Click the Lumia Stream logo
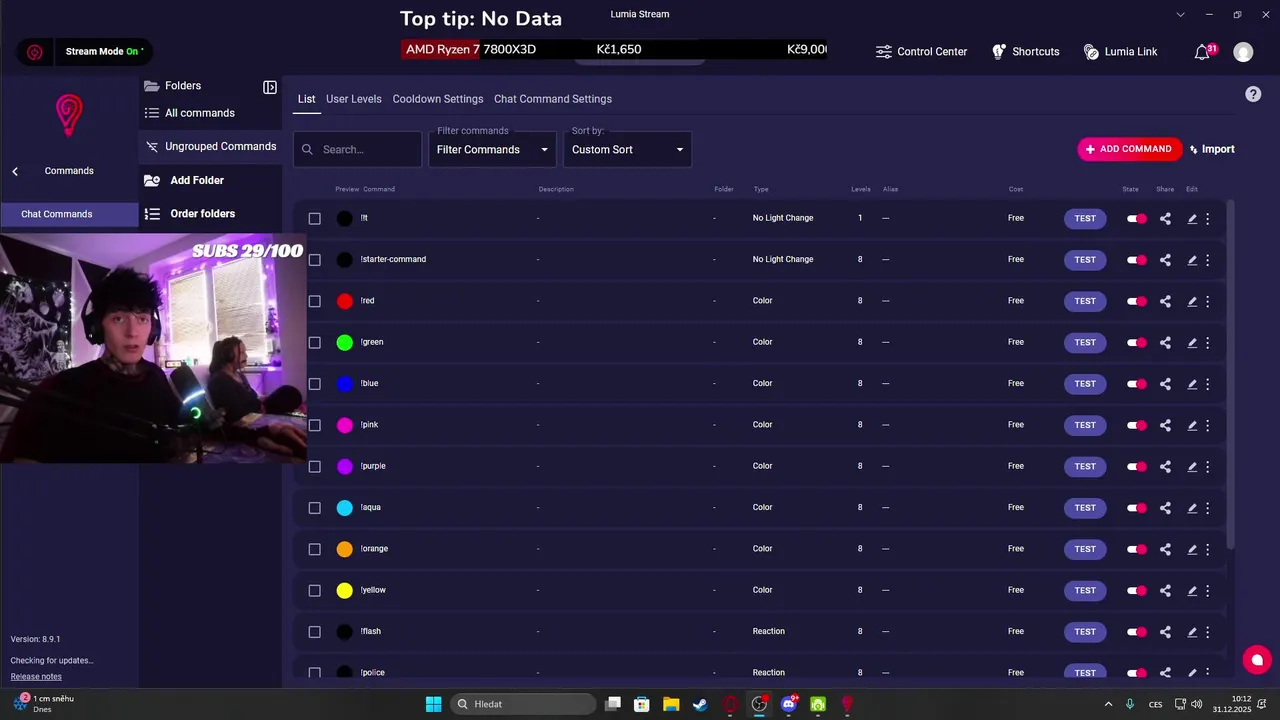This screenshot has width=1280, height=720. tap(68, 115)
